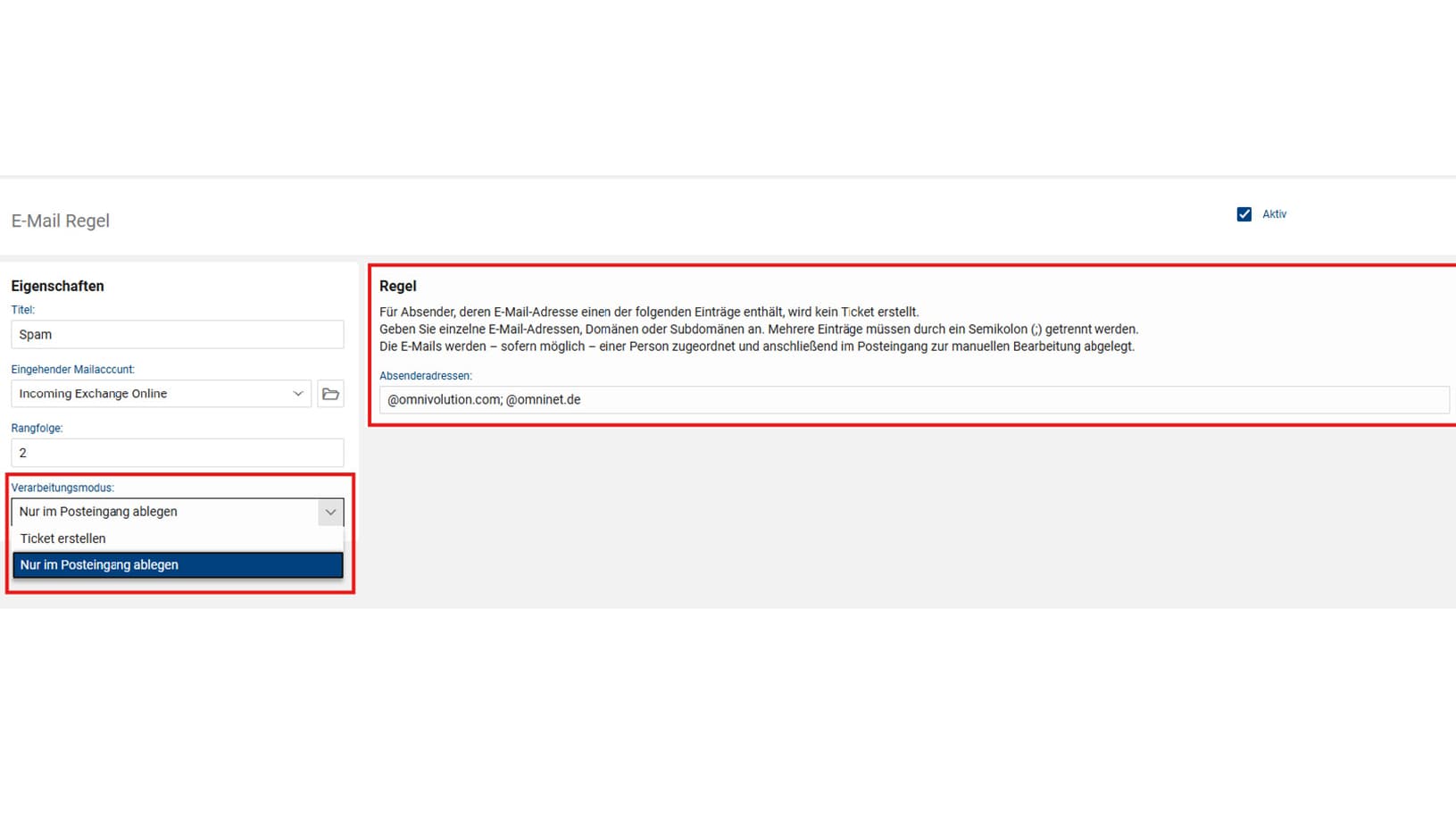Click the "Verarbeitungsmodus:" label

coord(62,488)
